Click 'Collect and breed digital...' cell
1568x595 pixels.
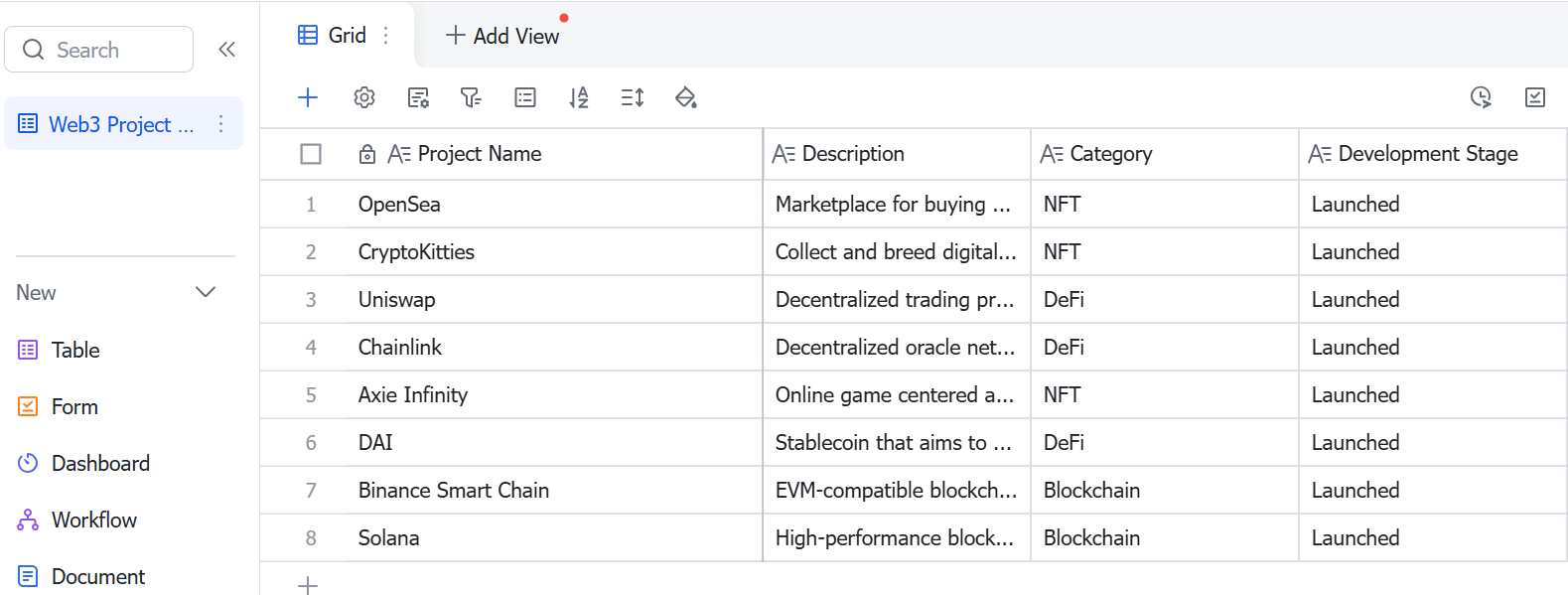coord(897,252)
